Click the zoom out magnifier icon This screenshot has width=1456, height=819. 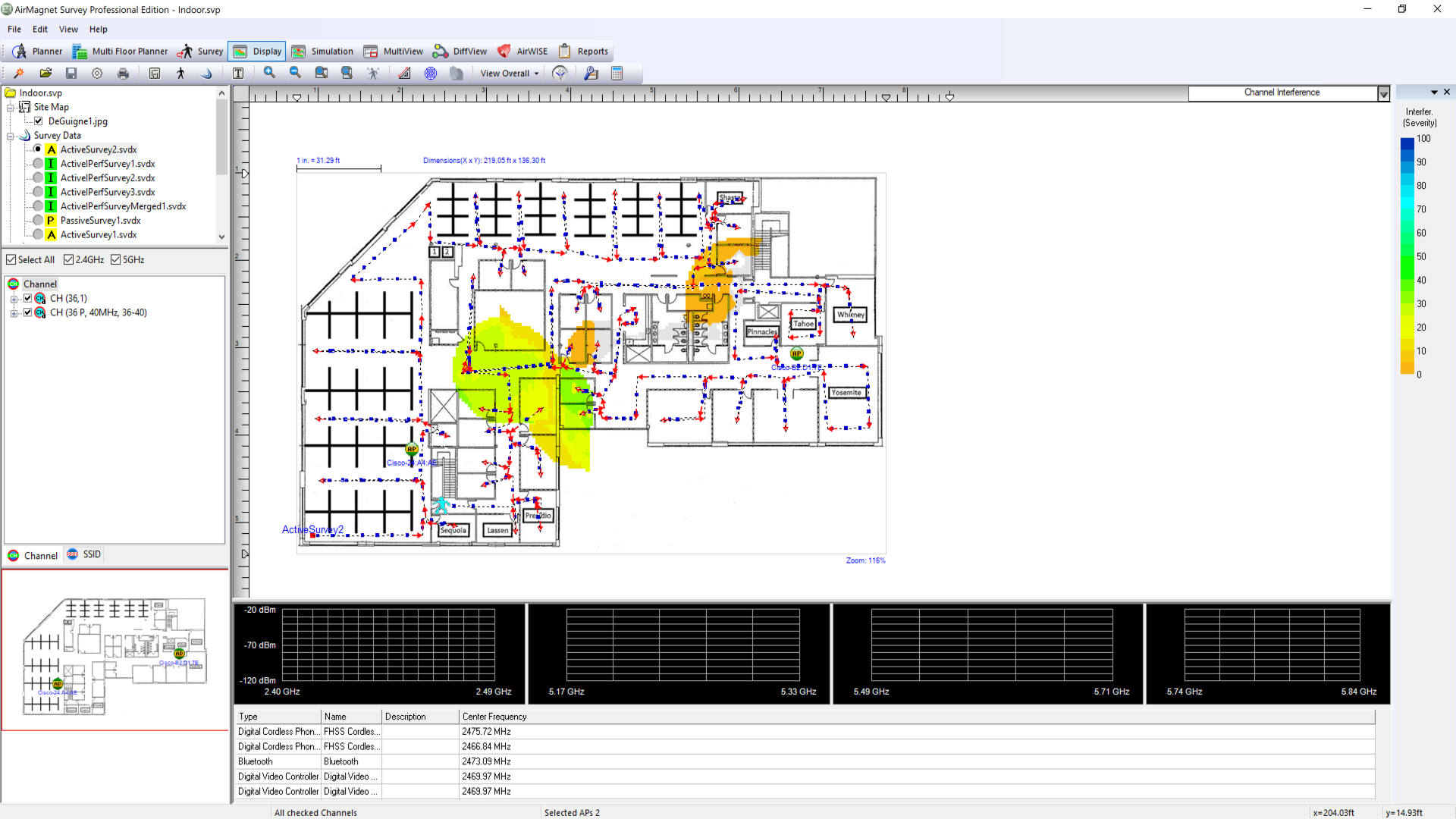295,73
